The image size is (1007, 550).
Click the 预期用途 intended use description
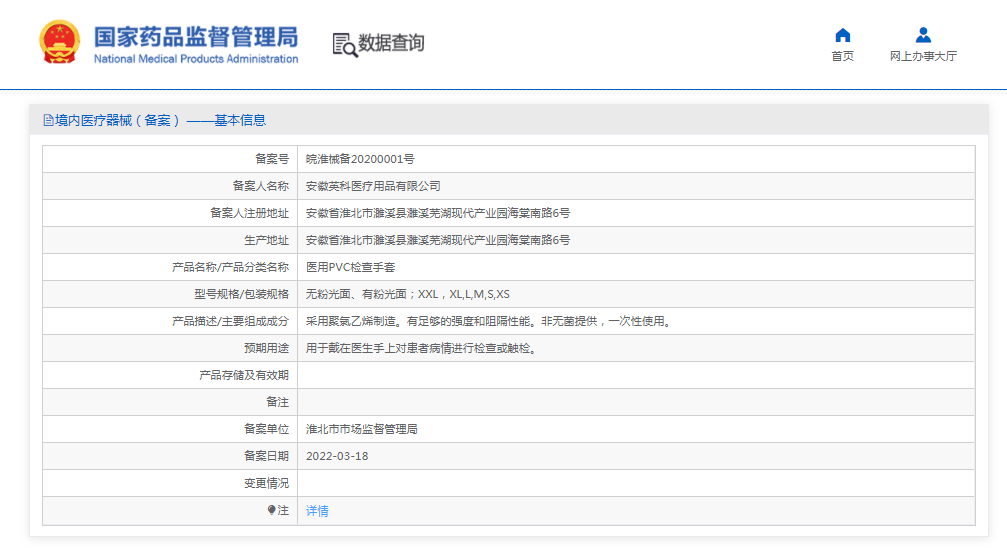421,348
